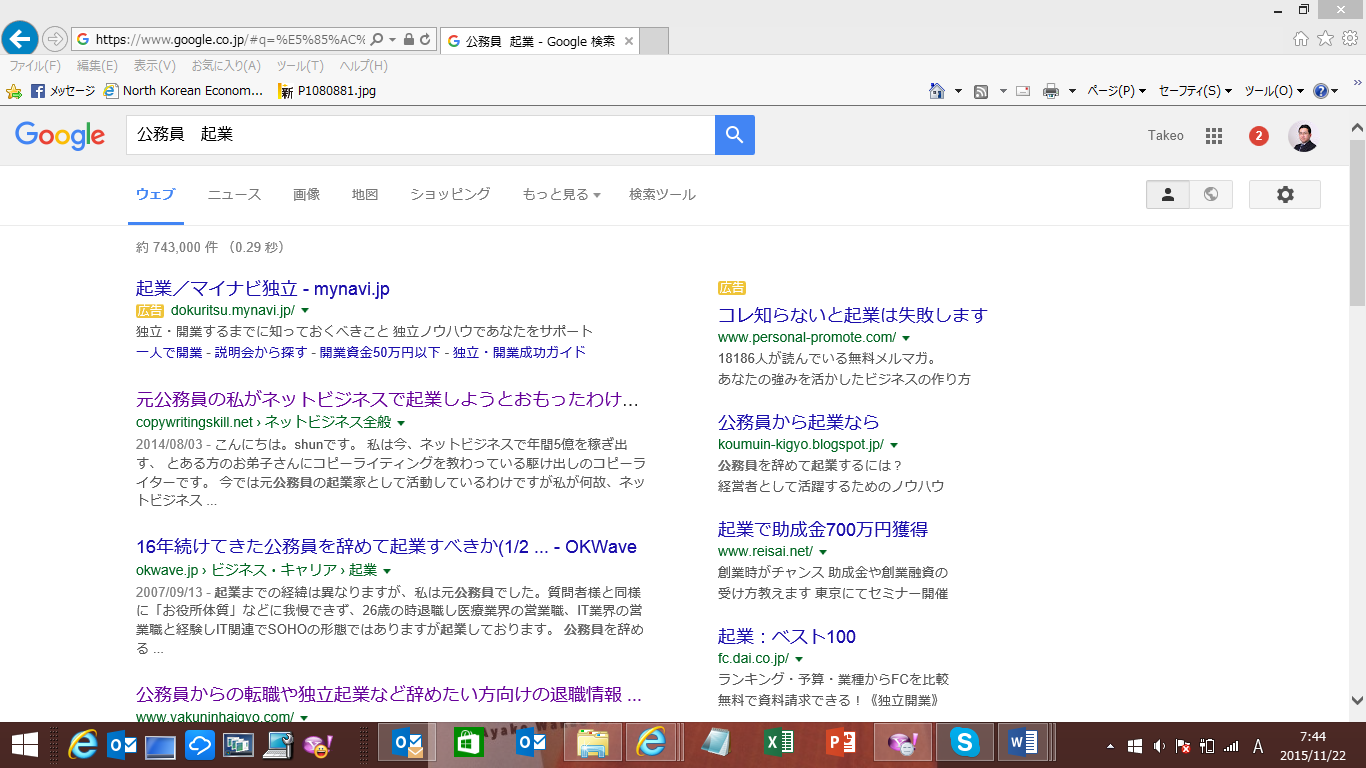Switch to the 地図 search tab

(x=365, y=195)
